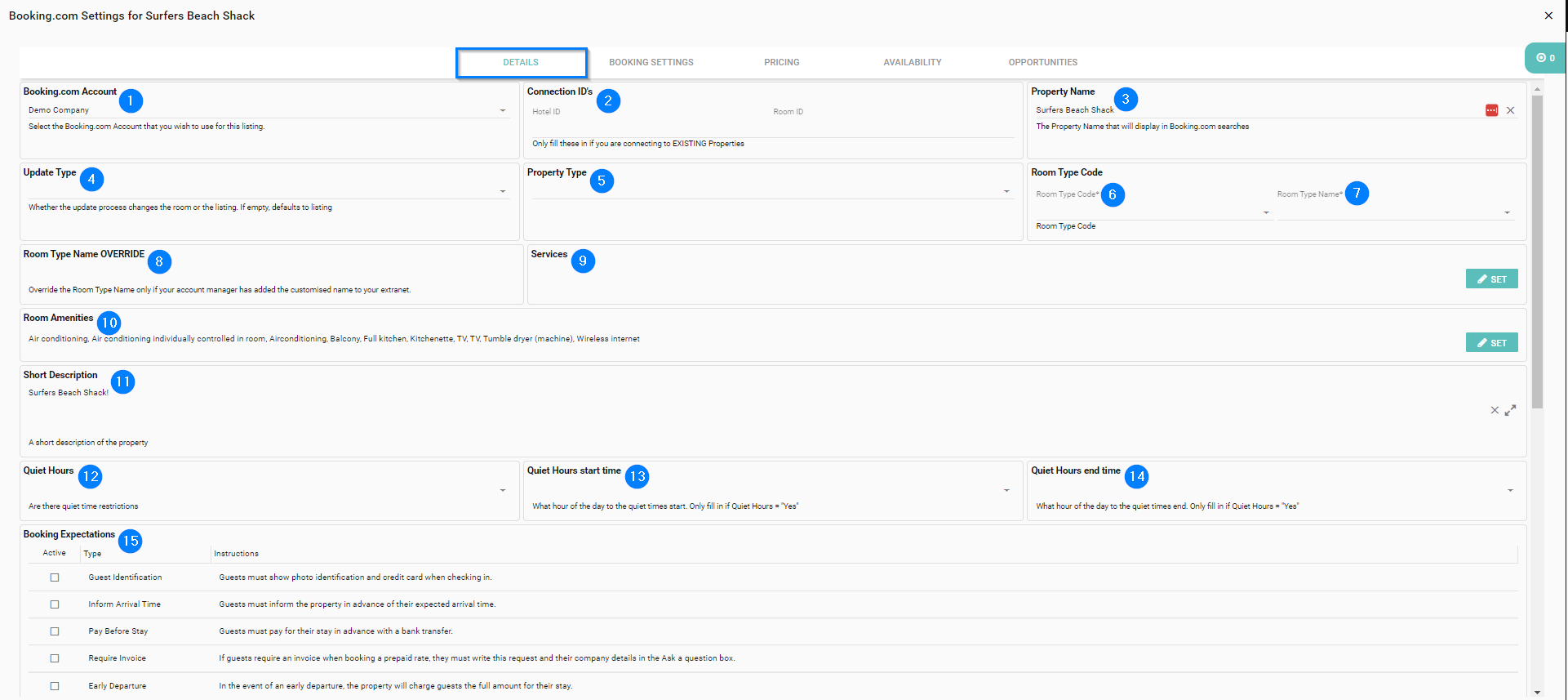Clear the Short Description text

pyautogui.click(x=1495, y=410)
